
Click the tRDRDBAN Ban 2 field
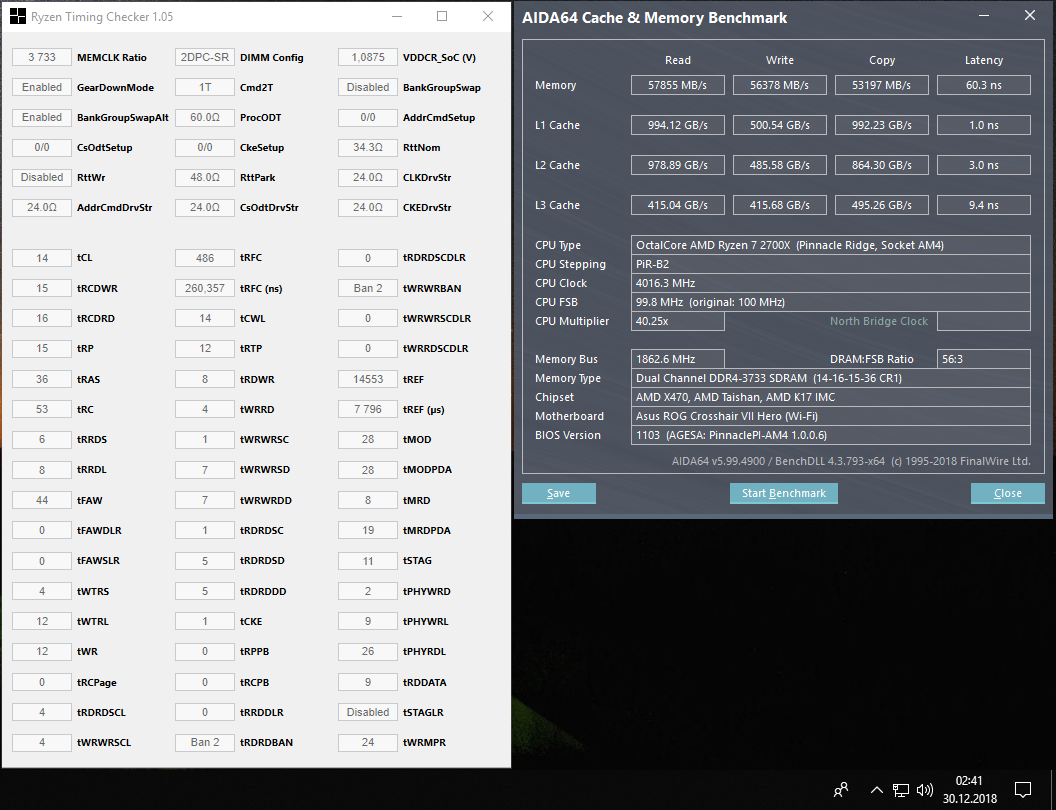(205, 742)
